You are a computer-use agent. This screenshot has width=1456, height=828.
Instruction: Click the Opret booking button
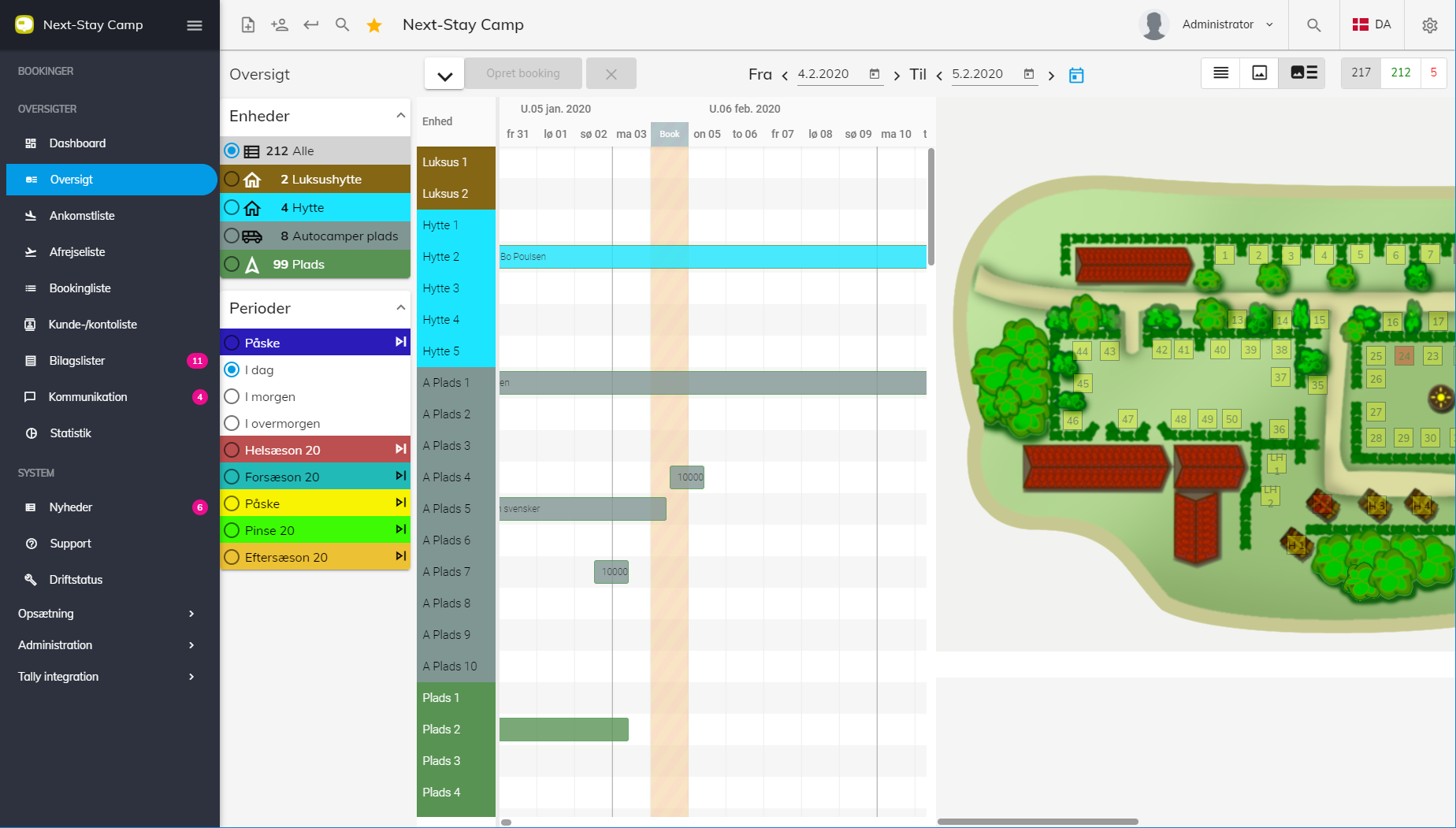click(523, 73)
